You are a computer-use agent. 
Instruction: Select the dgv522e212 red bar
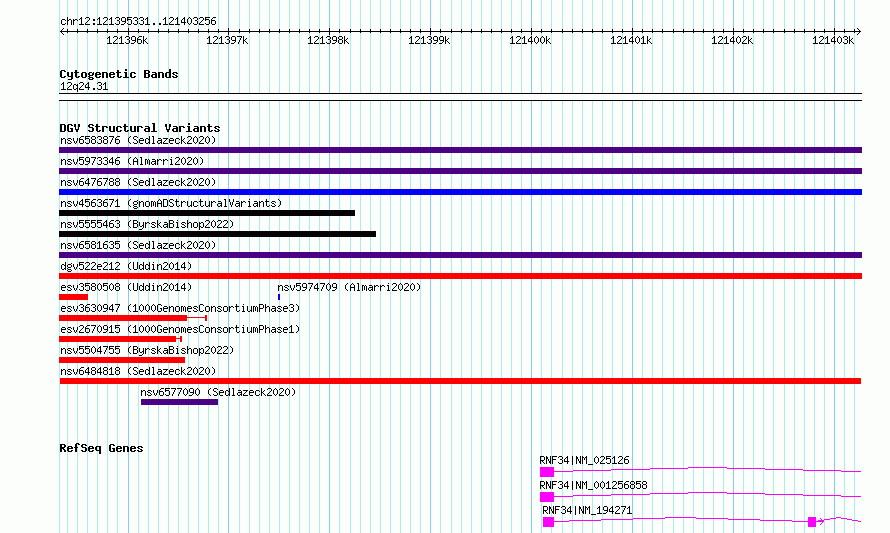460,276
